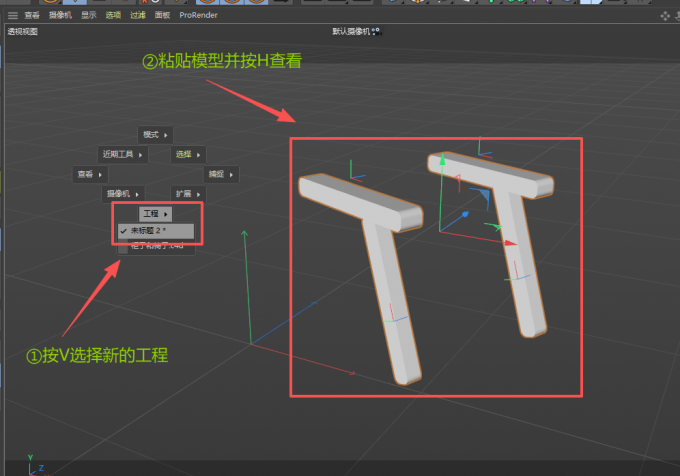Open the viewport hamburger menu icon
This screenshot has height=476, width=680.
pyautogui.click(x=13, y=16)
